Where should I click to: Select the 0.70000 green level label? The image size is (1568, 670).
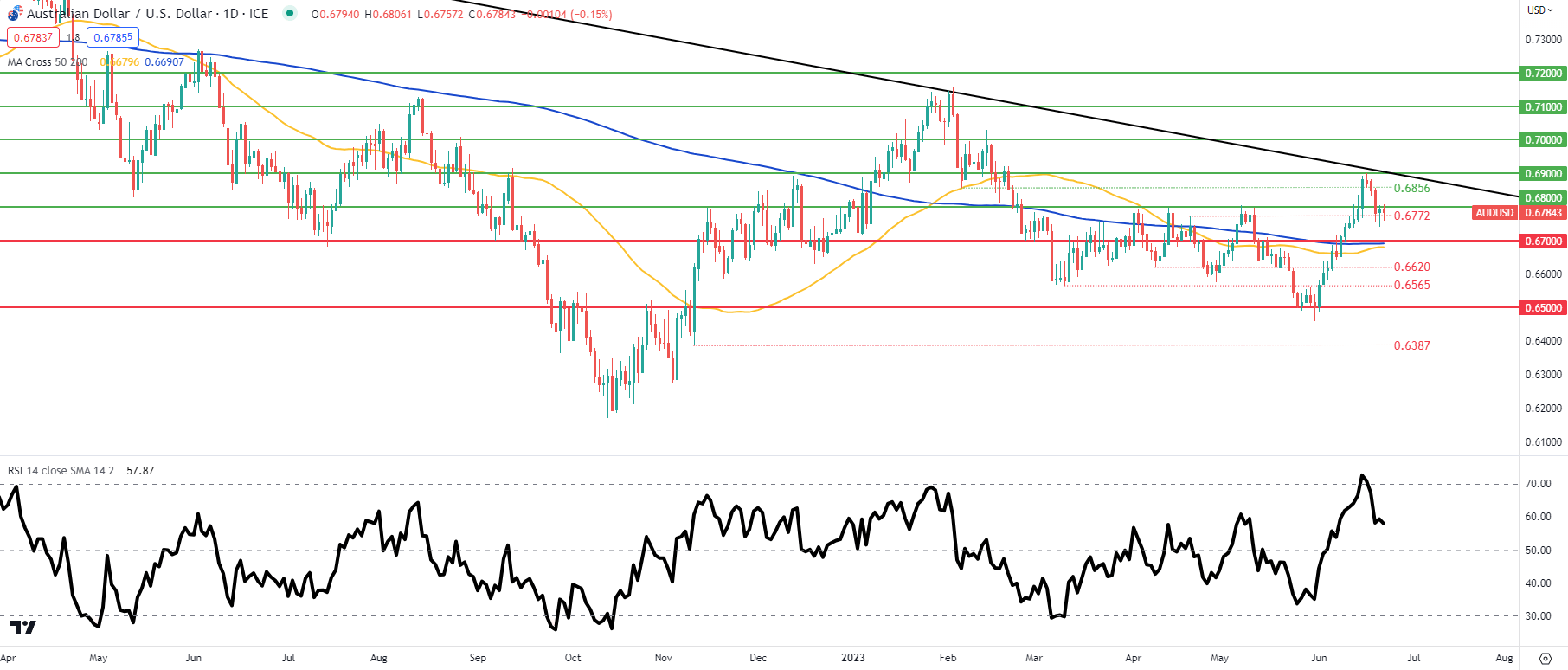[x=1544, y=140]
